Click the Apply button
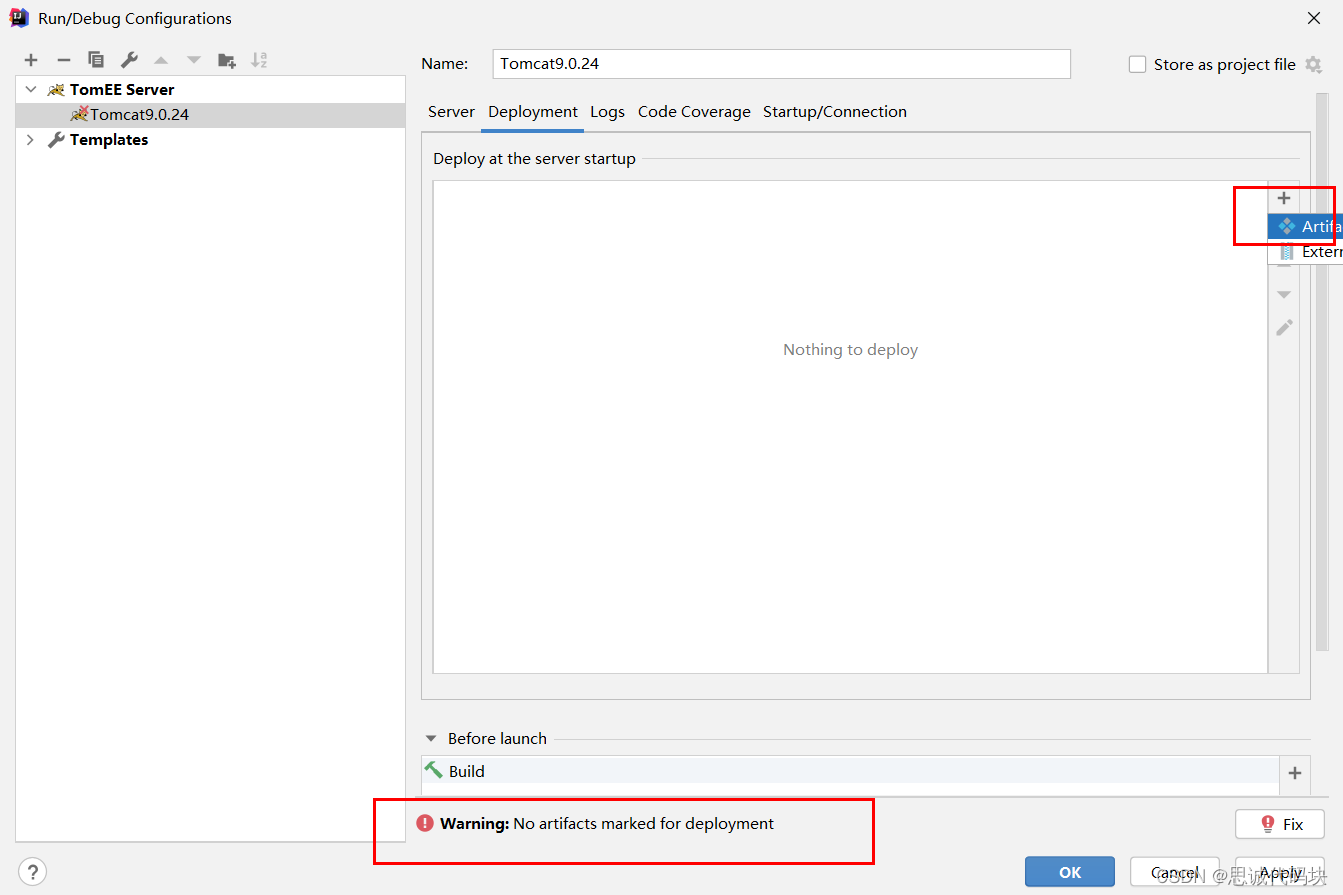The height and width of the screenshot is (895, 1343). click(x=1280, y=872)
